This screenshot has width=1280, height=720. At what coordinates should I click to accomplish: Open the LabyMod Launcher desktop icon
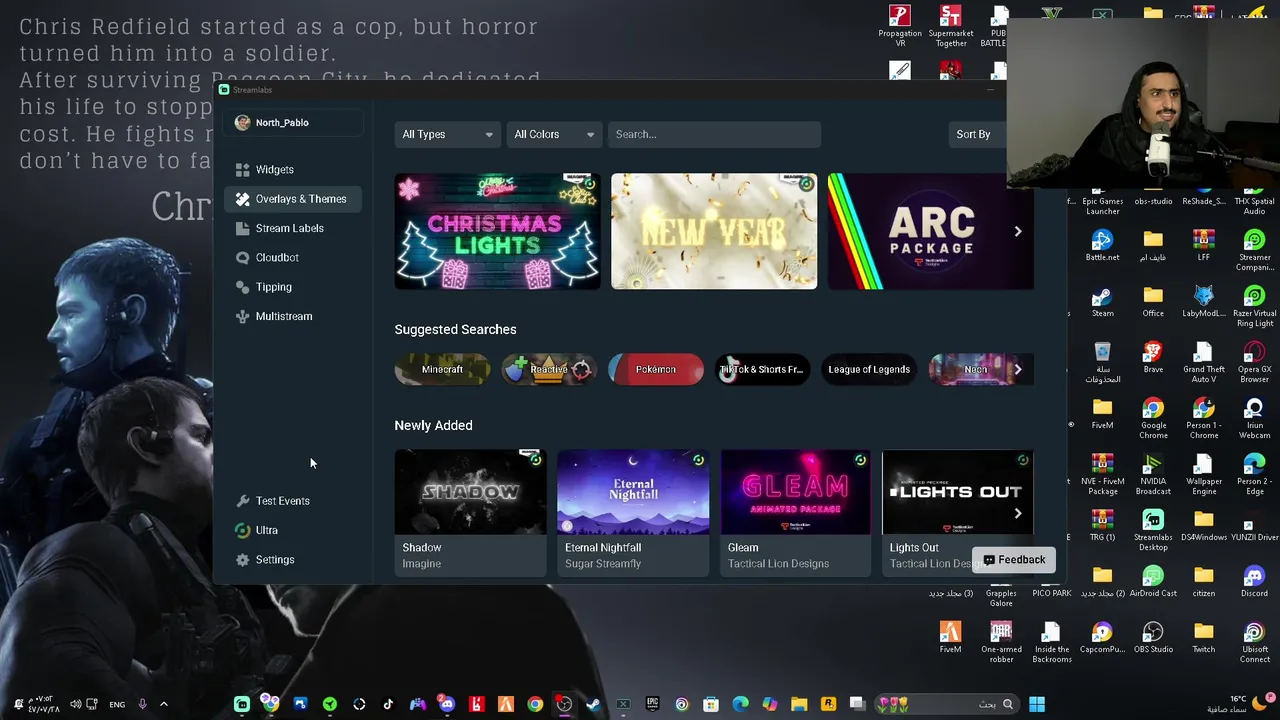(x=1203, y=302)
